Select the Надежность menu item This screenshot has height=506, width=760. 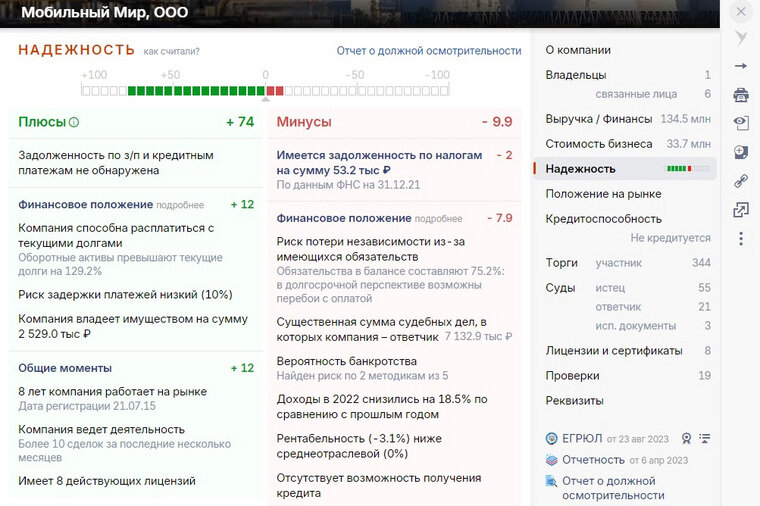625,169
